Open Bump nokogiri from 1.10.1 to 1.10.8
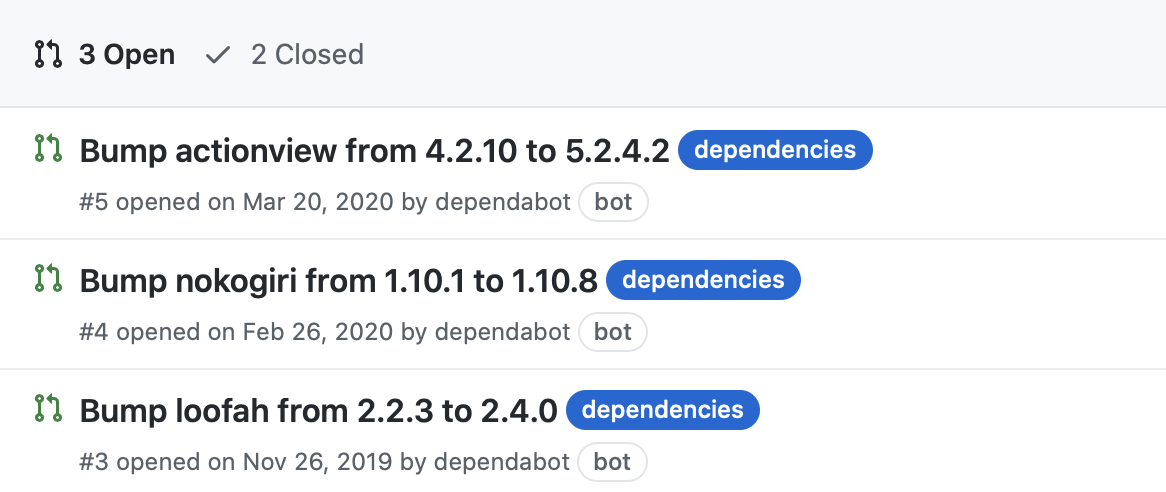Screen dimensions: 1166x492 (x=338, y=281)
